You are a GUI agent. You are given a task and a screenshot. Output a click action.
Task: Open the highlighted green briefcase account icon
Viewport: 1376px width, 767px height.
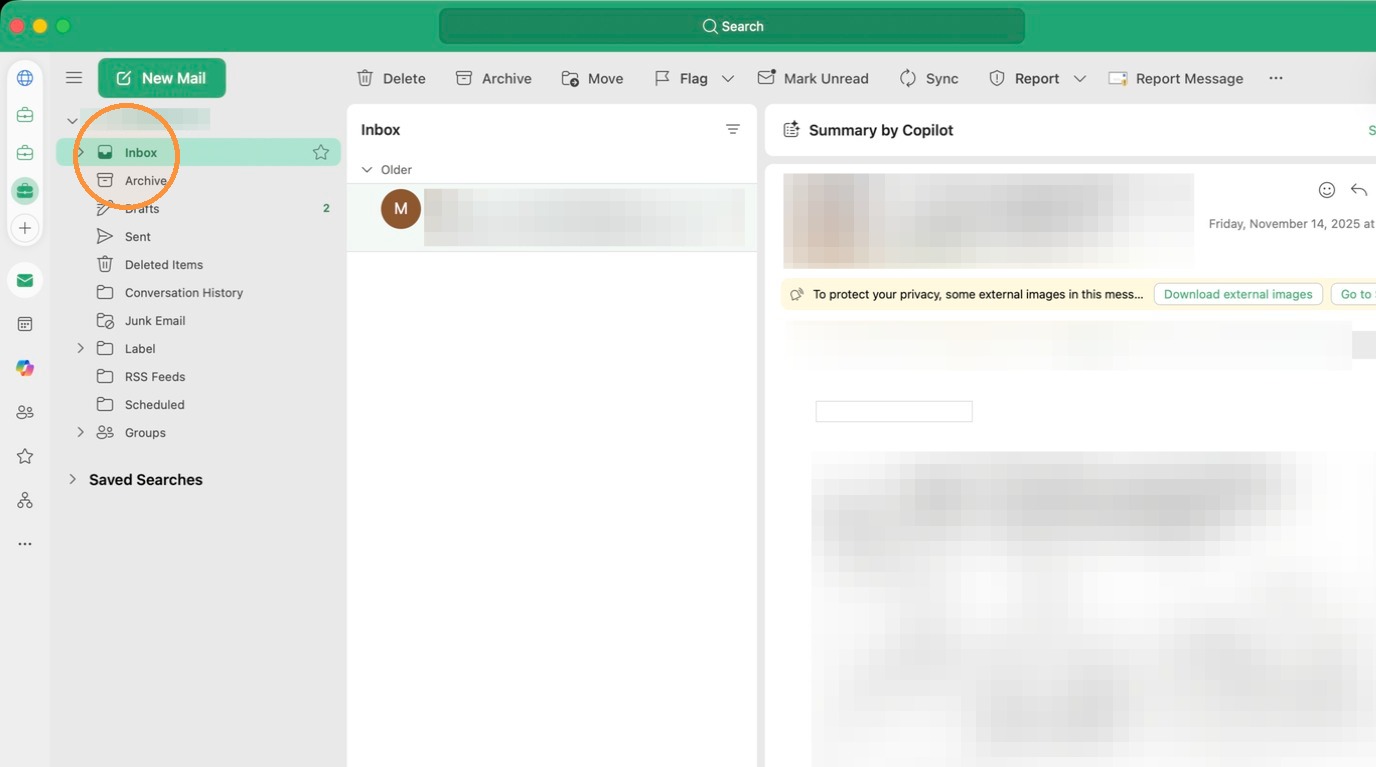(25, 190)
